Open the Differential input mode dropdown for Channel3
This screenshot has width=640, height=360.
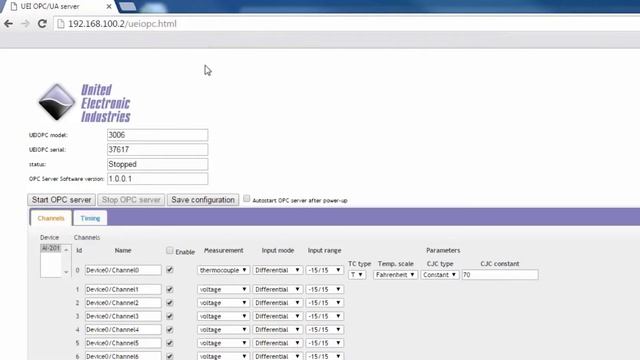coord(278,316)
